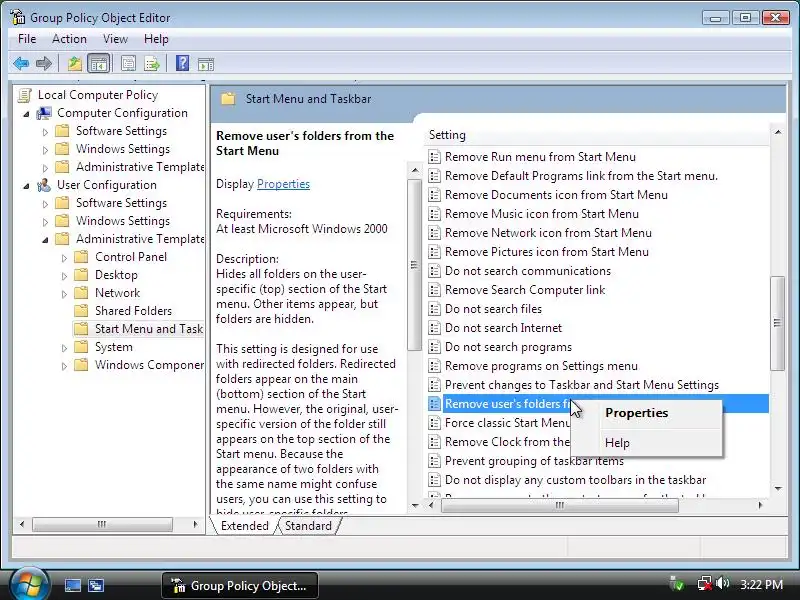
Task: Click the Export List toolbar icon
Action: 152,64
